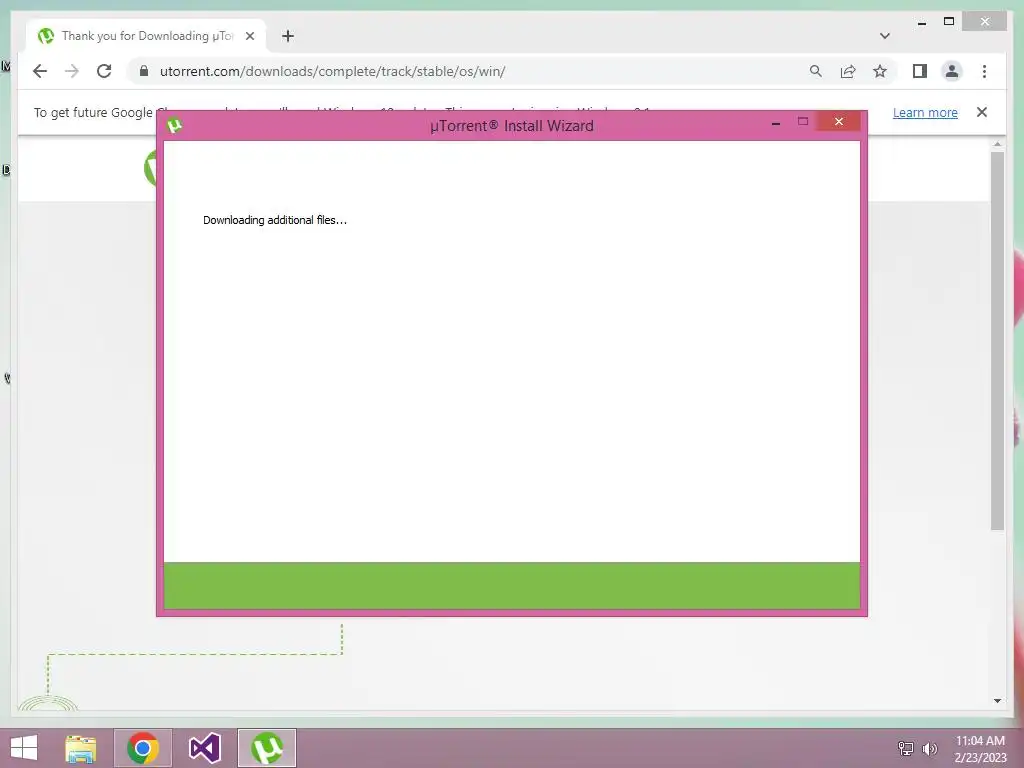Click the scrollbar's up arrow

(x=997, y=144)
